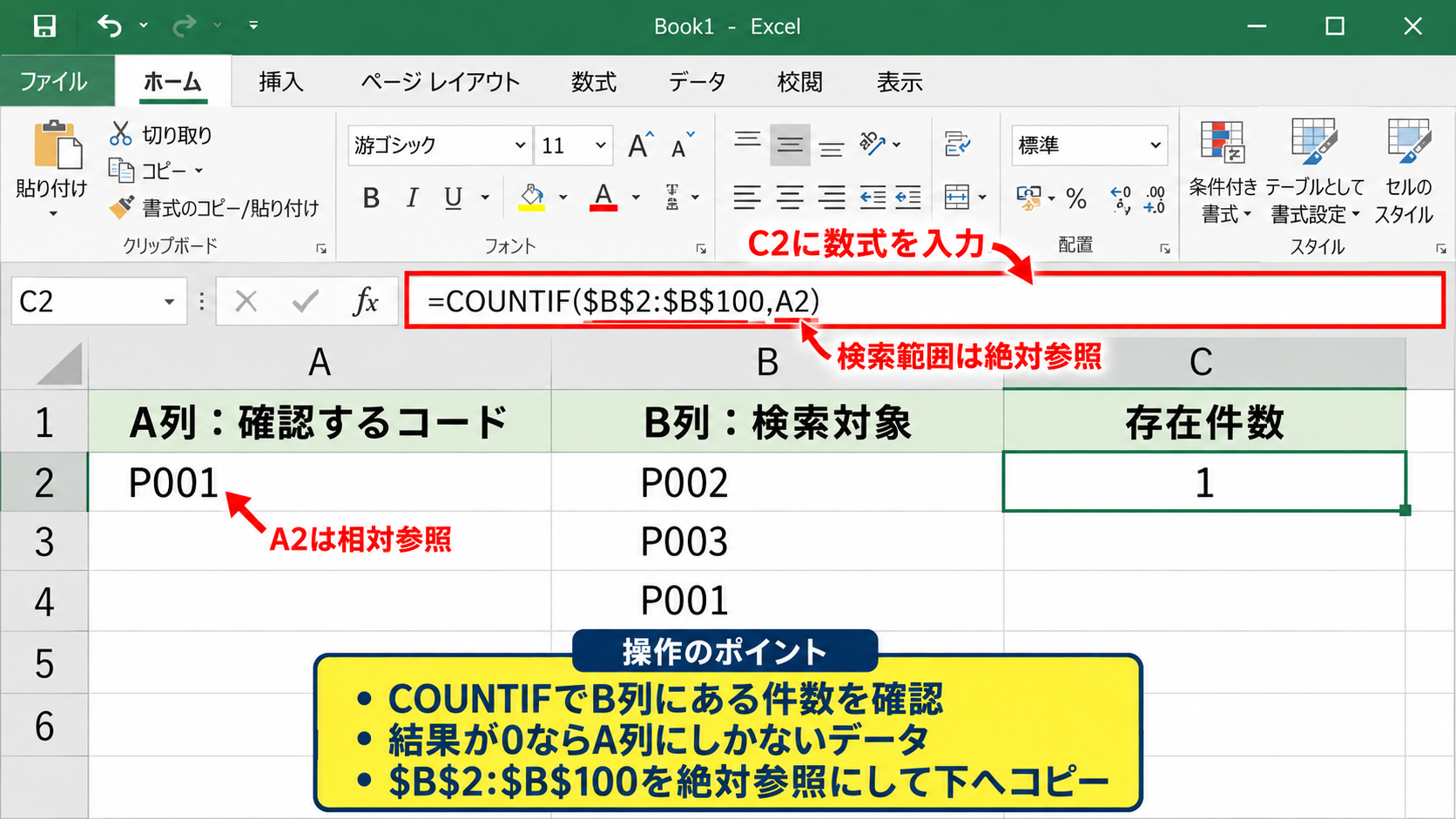The image size is (1456, 819).
Task: Toggle Underline formatting
Action: pyautogui.click(x=453, y=198)
